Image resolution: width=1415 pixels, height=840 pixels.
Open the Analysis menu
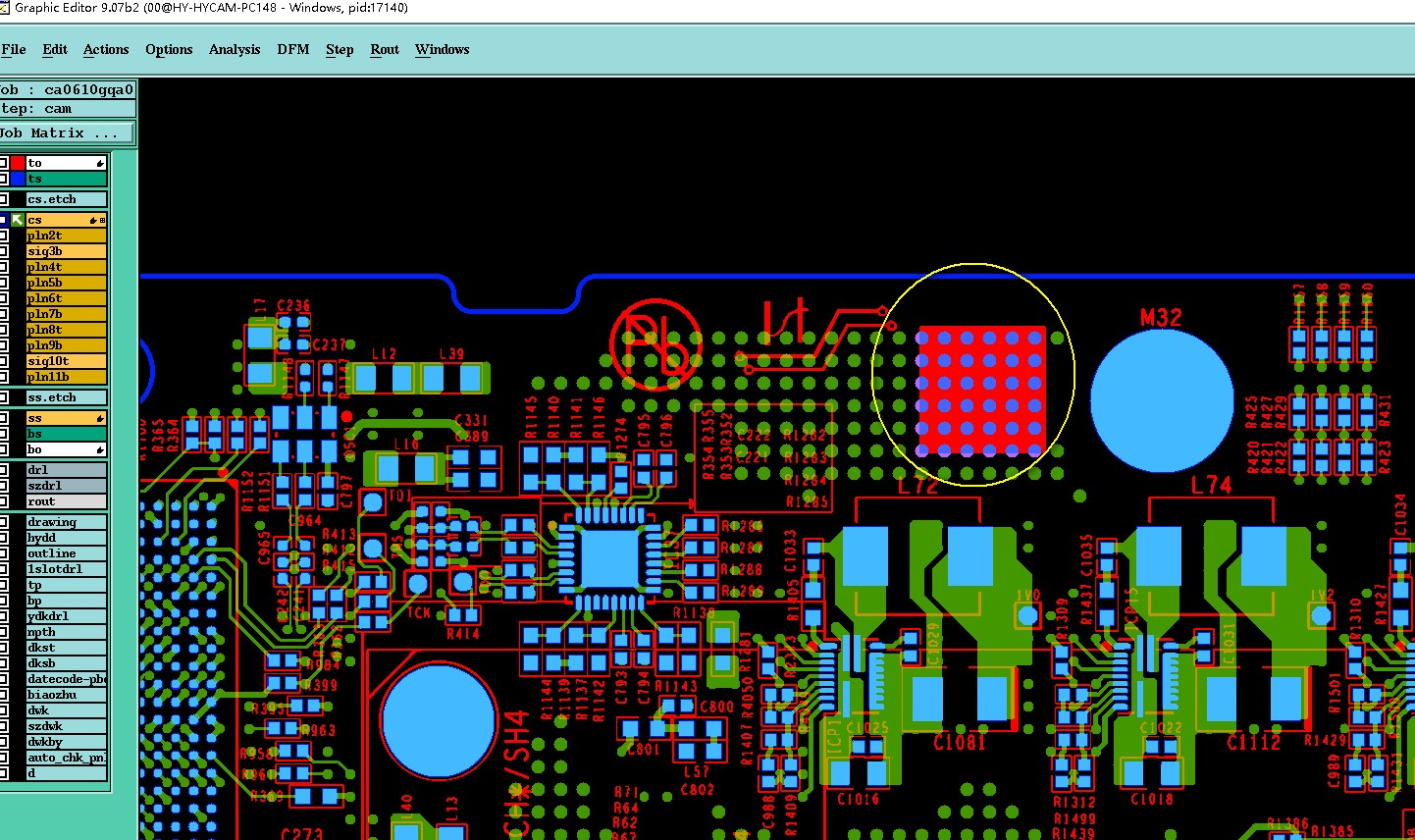coord(235,49)
